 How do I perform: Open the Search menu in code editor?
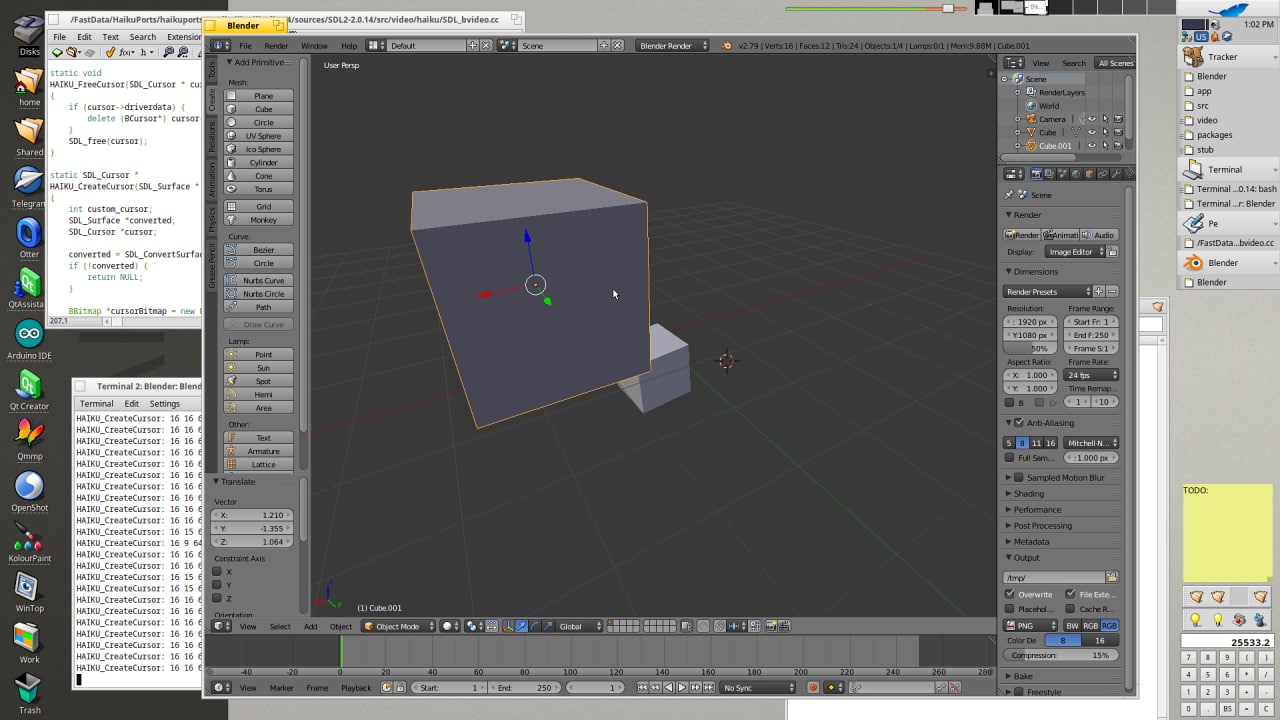(x=143, y=37)
